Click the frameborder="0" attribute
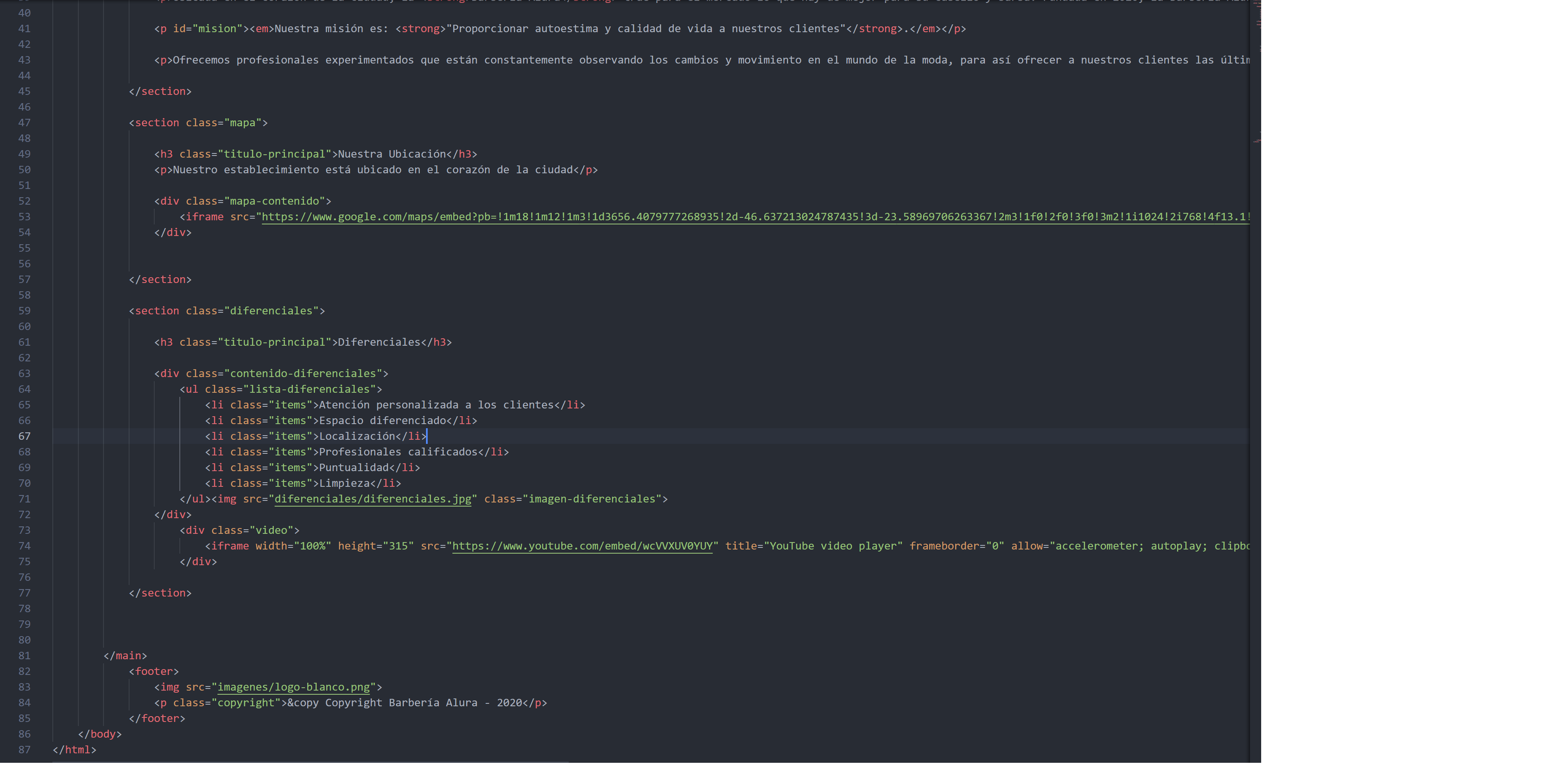Screen dimensions: 1568x783 pos(956,545)
